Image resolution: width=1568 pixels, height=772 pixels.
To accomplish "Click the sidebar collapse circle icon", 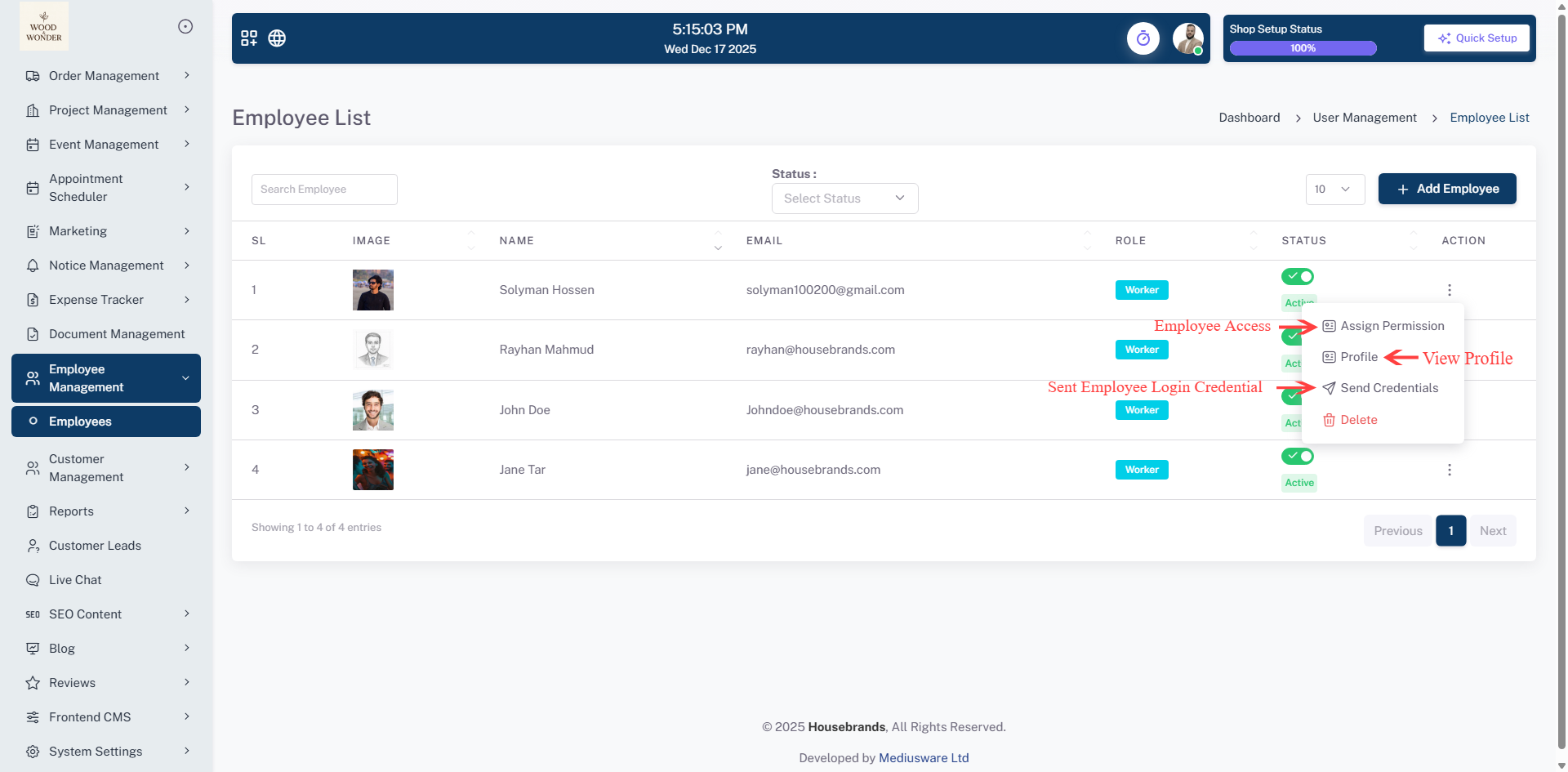I will [x=185, y=27].
